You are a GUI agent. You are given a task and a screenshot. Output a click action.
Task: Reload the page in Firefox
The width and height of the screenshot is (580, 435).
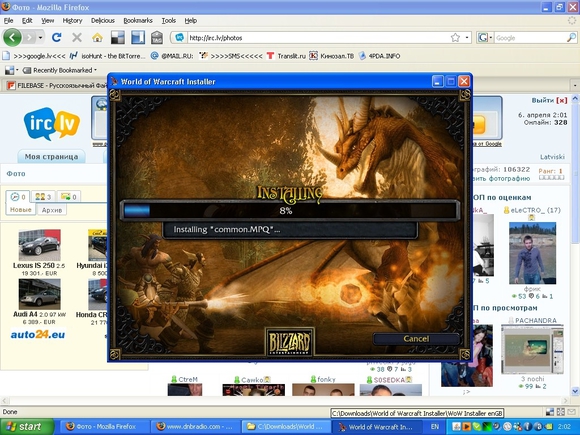click(57, 37)
